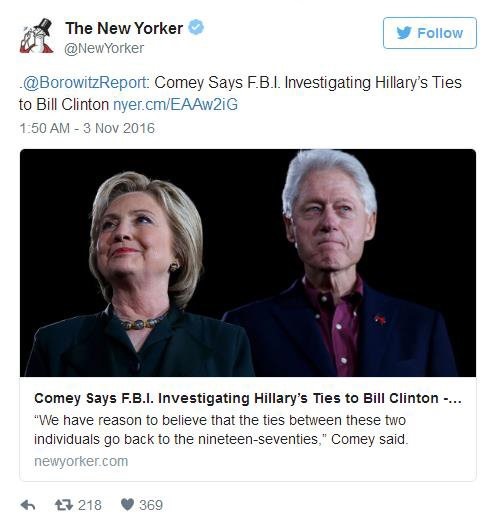
Task: Open The New Yorker display name
Action: (x=124, y=28)
